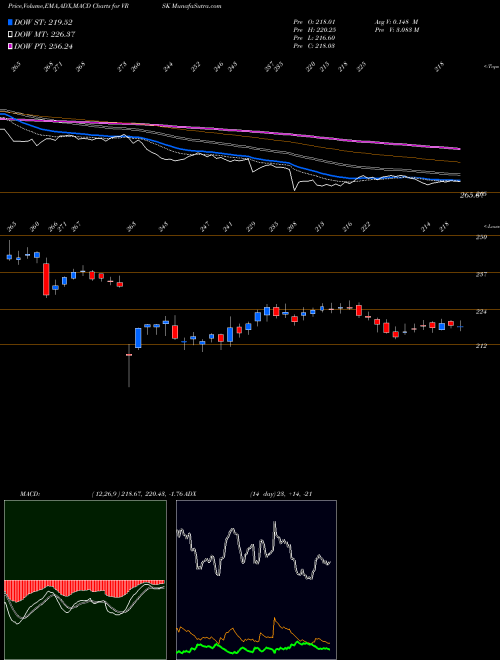This screenshot has height=660, width=500.
Task: Click the long-wick gap-down candle below the 212 line
Action: 129,365
